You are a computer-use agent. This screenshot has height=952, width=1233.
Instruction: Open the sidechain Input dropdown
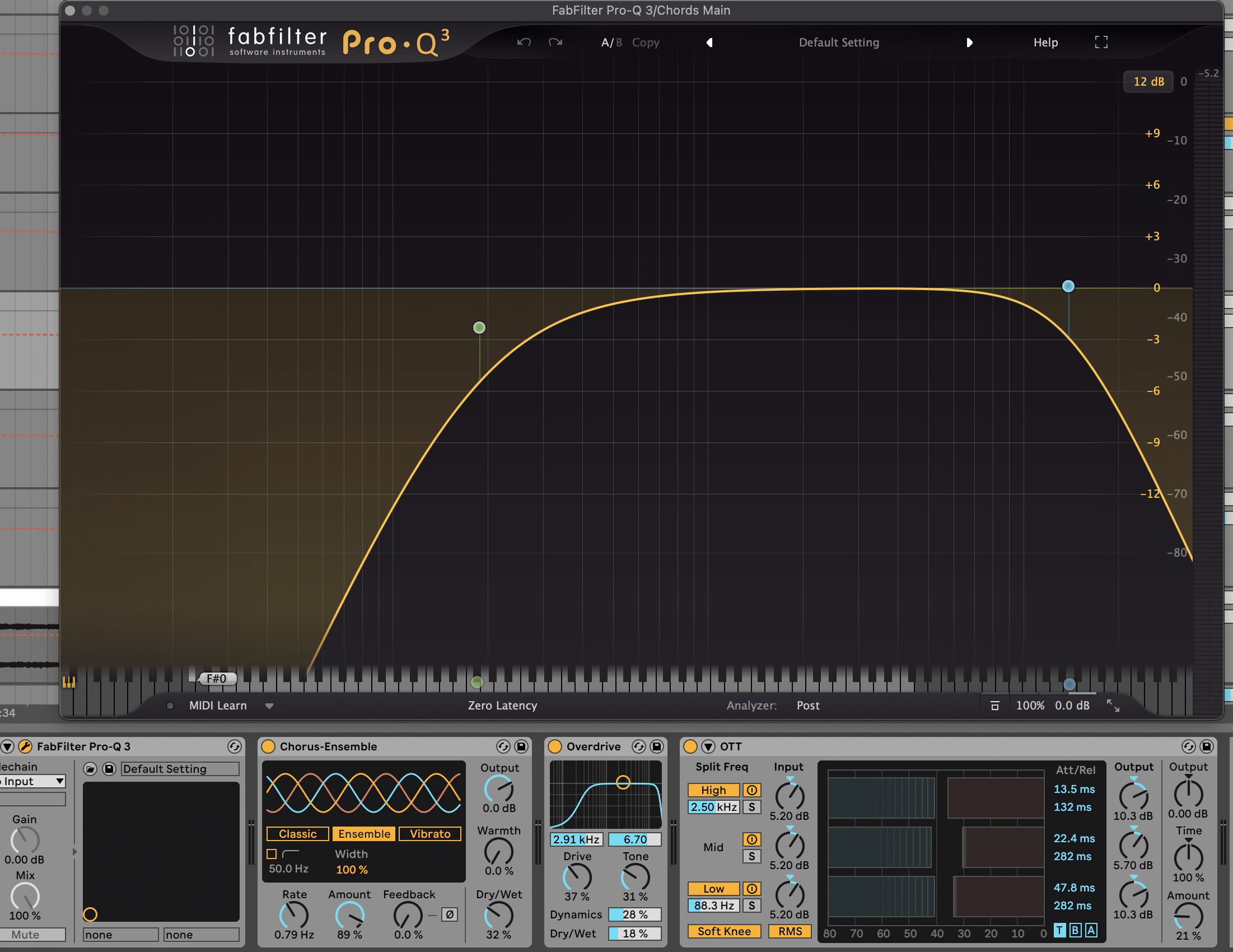point(32,781)
